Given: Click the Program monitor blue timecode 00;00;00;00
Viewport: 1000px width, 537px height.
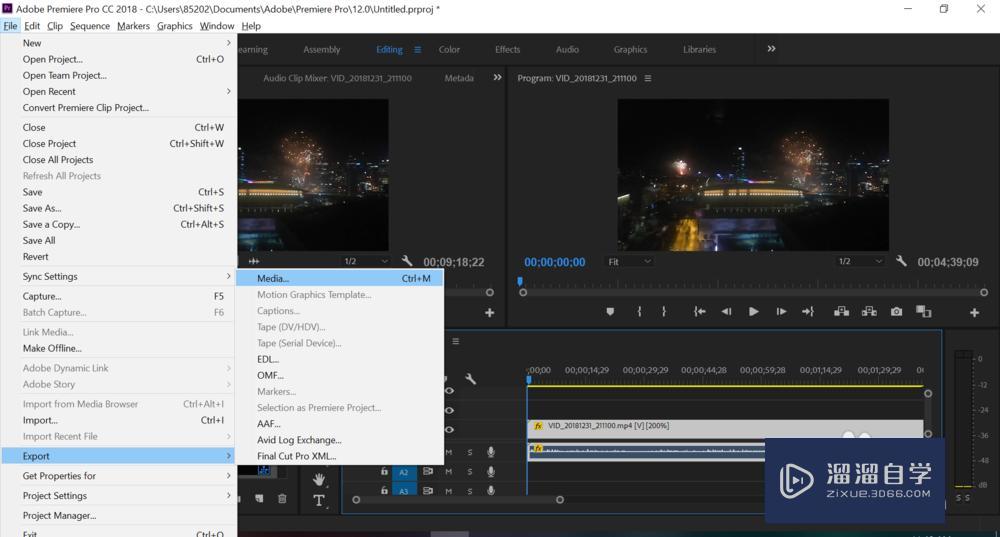Looking at the screenshot, I should pos(554,262).
